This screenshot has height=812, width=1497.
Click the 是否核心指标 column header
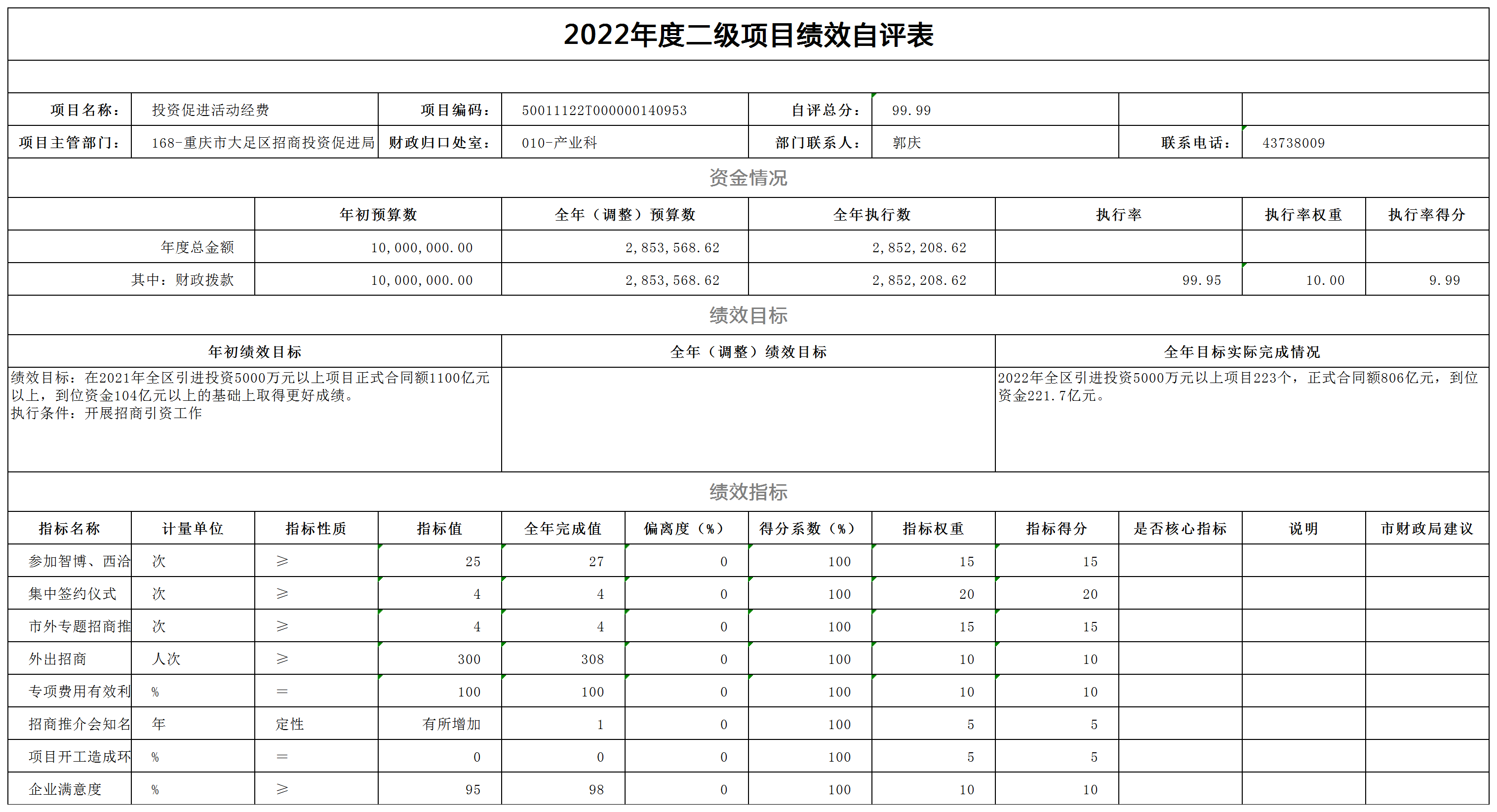click(x=1181, y=528)
